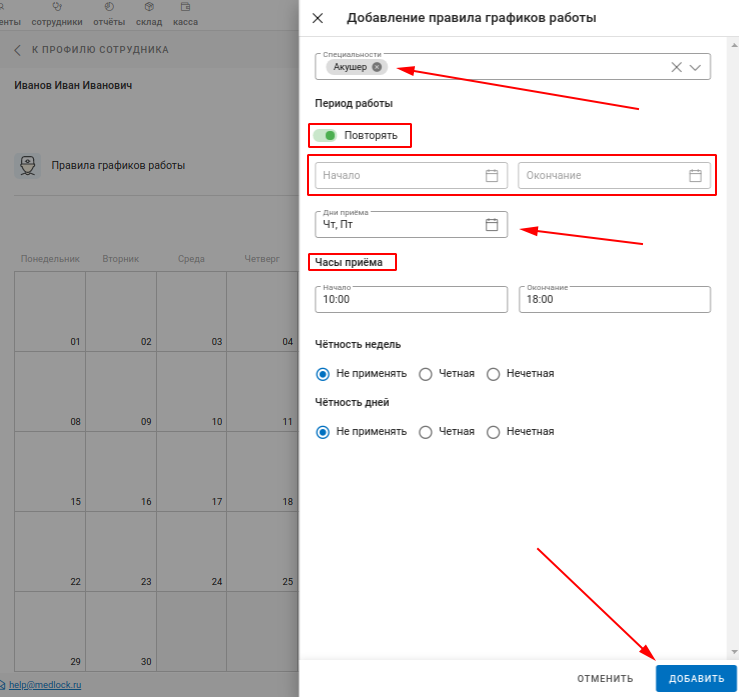Focus the Начало date input
The height and width of the screenshot is (697, 739).
click(411, 175)
